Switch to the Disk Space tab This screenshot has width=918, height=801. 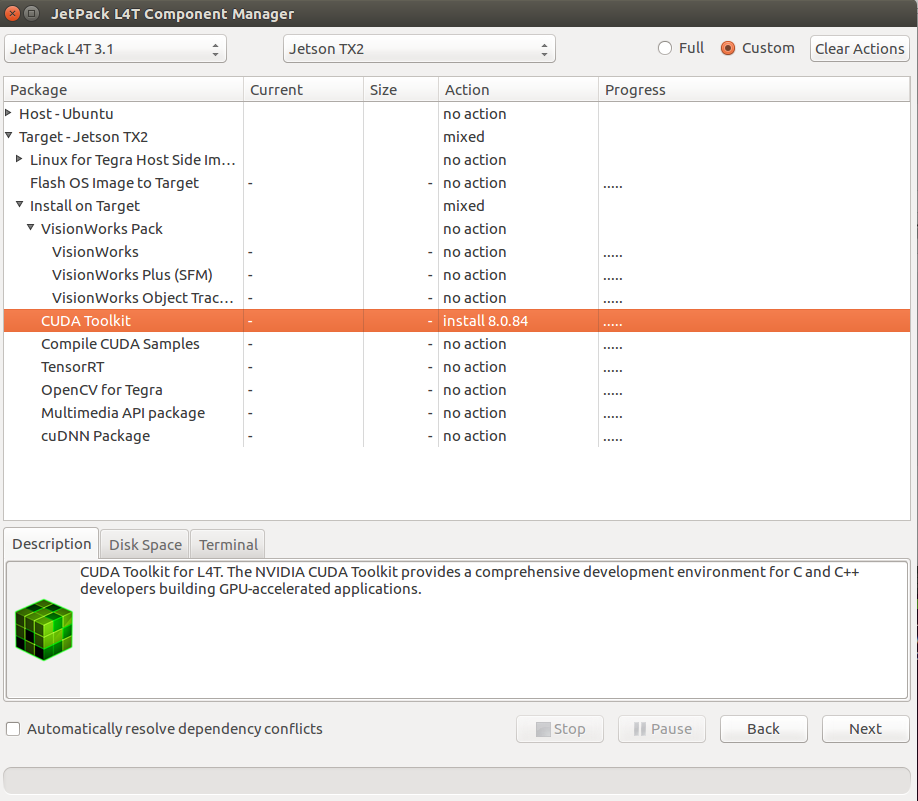tap(145, 545)
